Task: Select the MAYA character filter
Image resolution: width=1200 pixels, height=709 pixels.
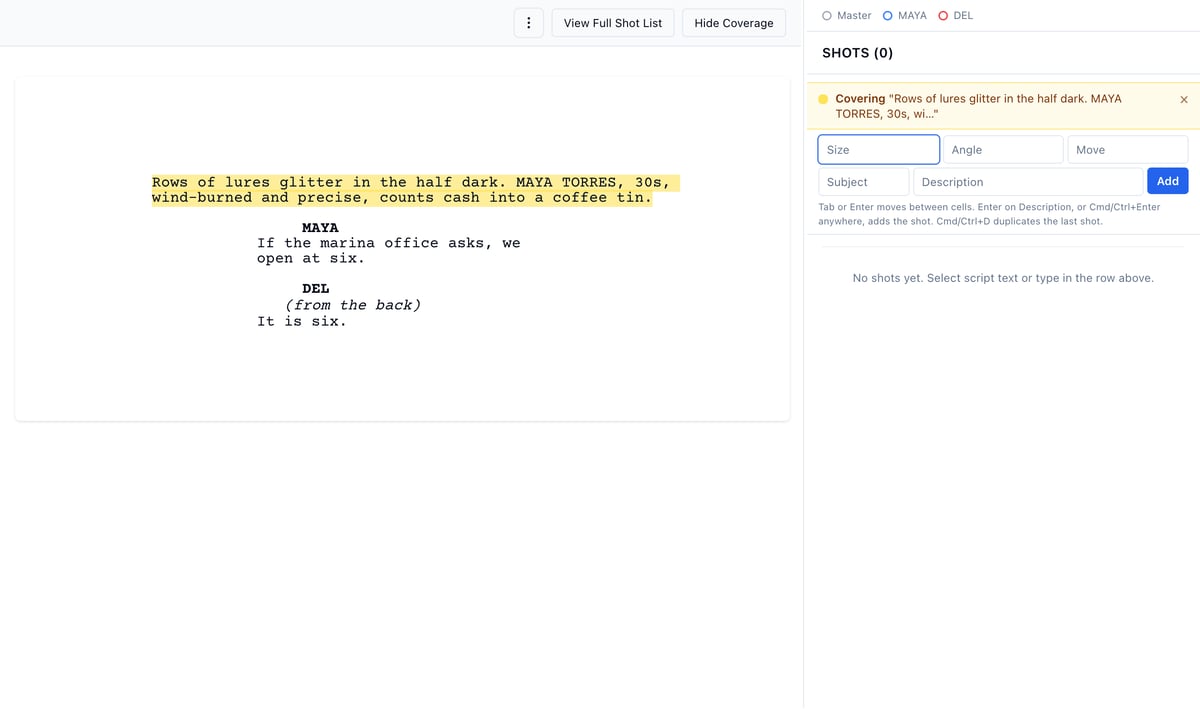Action: click(905, 16)
